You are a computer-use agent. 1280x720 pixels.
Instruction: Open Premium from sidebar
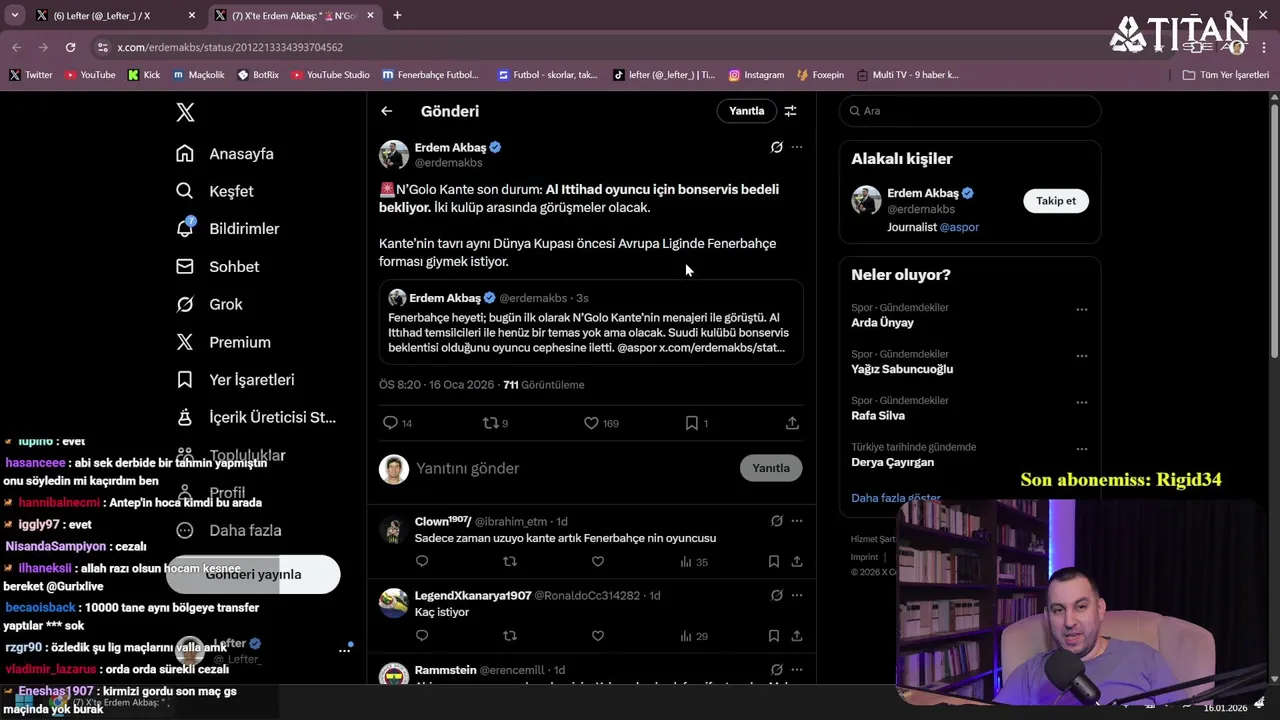(x=223, y=342)
